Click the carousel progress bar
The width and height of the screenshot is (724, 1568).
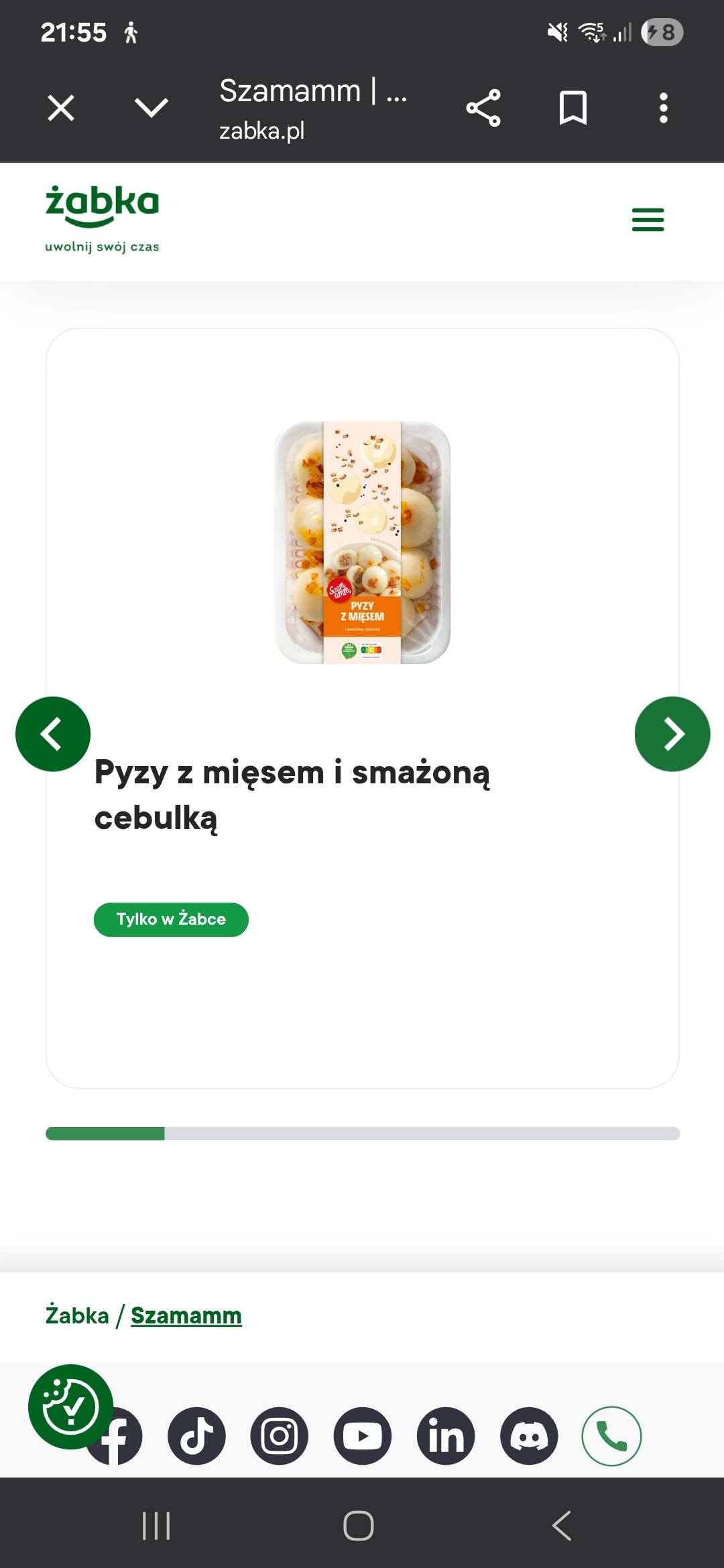click(363, 1133)
